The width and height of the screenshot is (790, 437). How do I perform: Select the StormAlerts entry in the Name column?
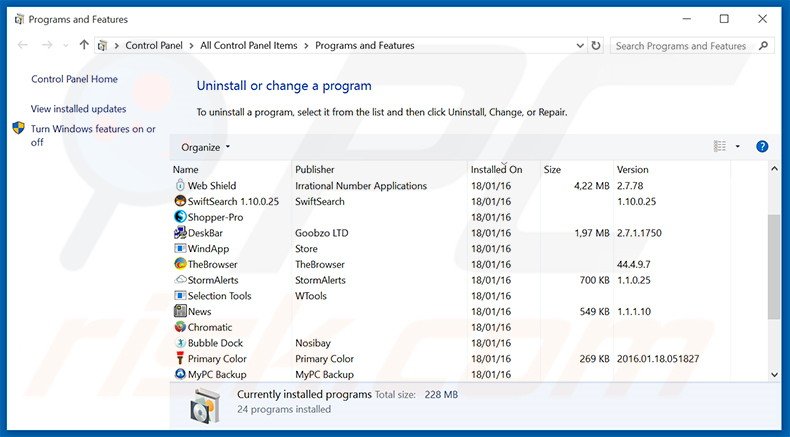tap(213, 280)
